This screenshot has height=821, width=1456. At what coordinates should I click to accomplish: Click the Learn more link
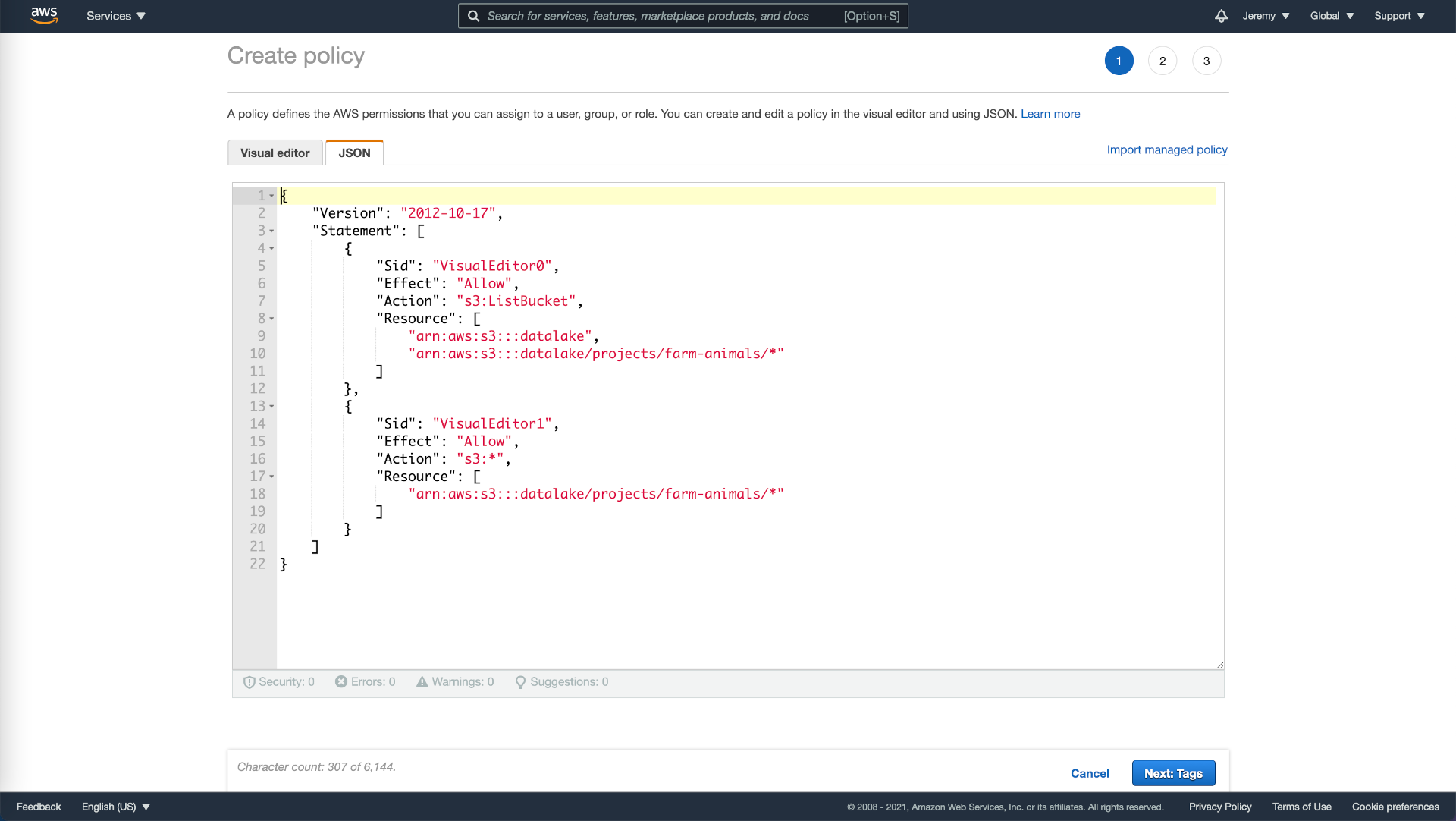1050,114
